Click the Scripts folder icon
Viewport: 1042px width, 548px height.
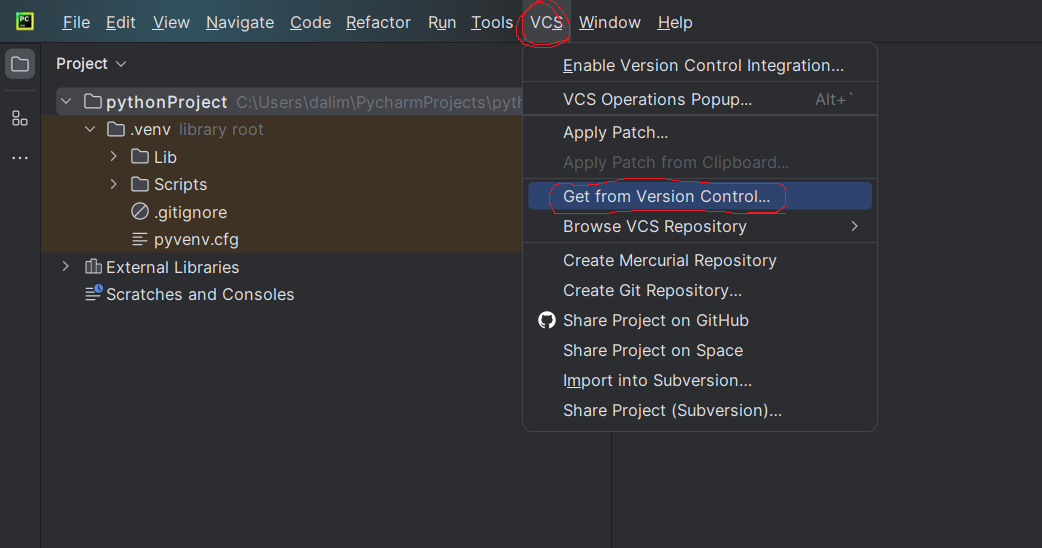[140, 184]
